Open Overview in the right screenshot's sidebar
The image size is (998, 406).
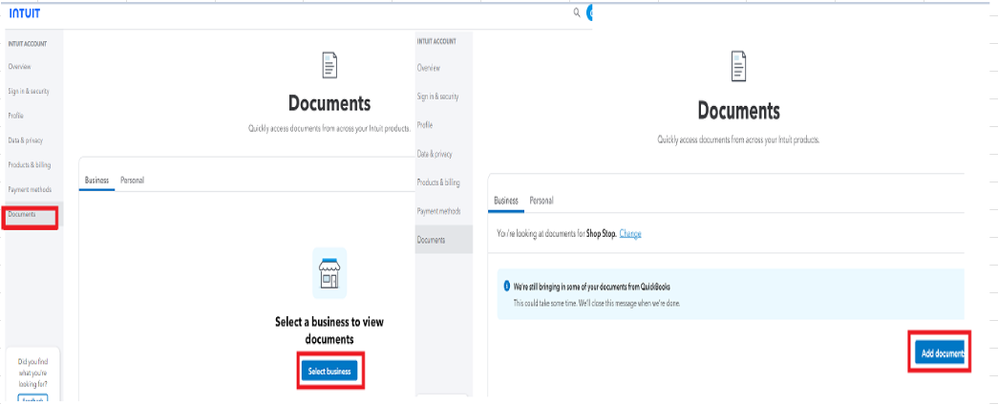[x=428, y=68]
